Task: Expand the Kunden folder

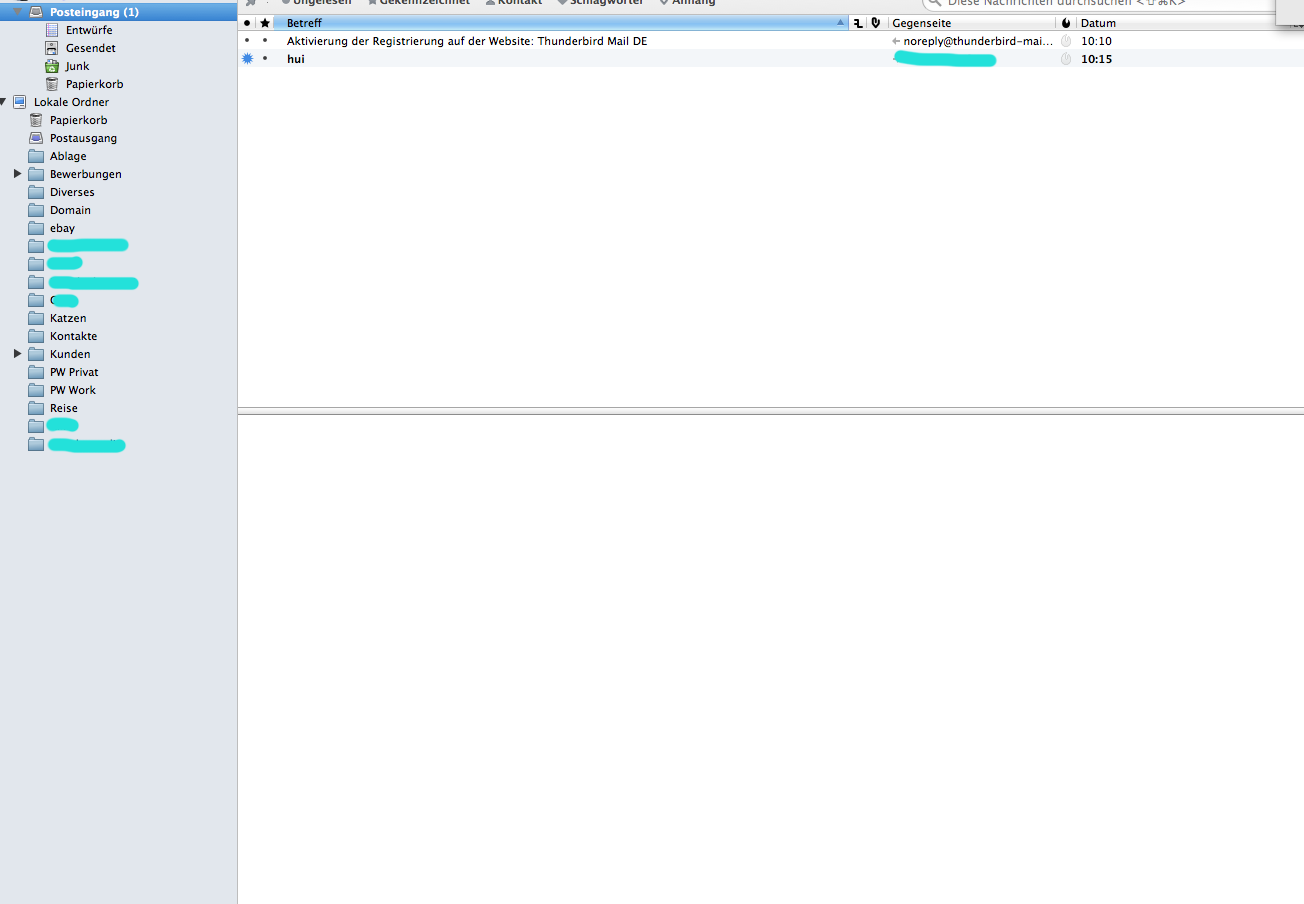Action: coord(17,354)
